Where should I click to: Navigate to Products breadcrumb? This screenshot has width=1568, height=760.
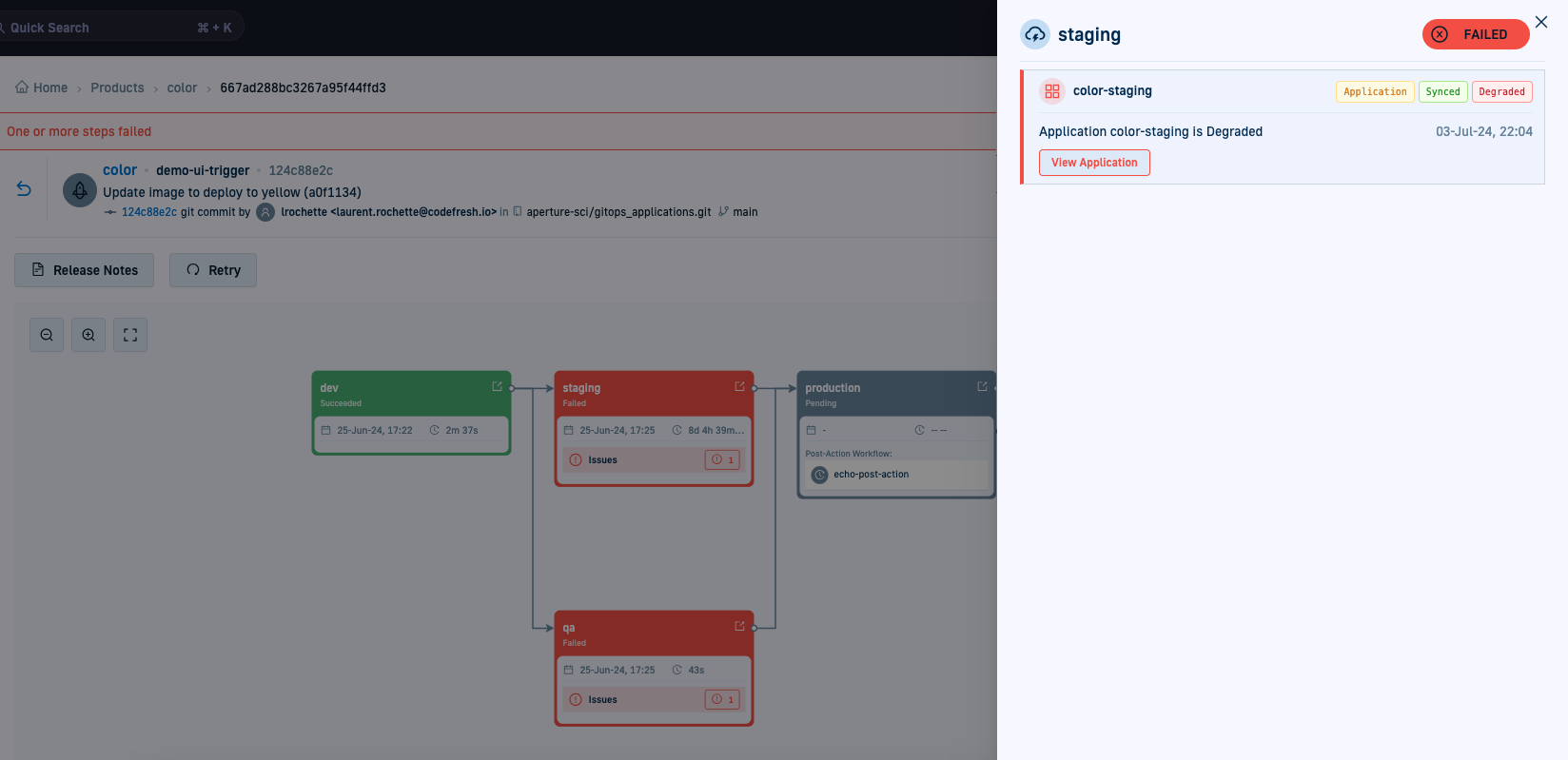pos(117,88)
